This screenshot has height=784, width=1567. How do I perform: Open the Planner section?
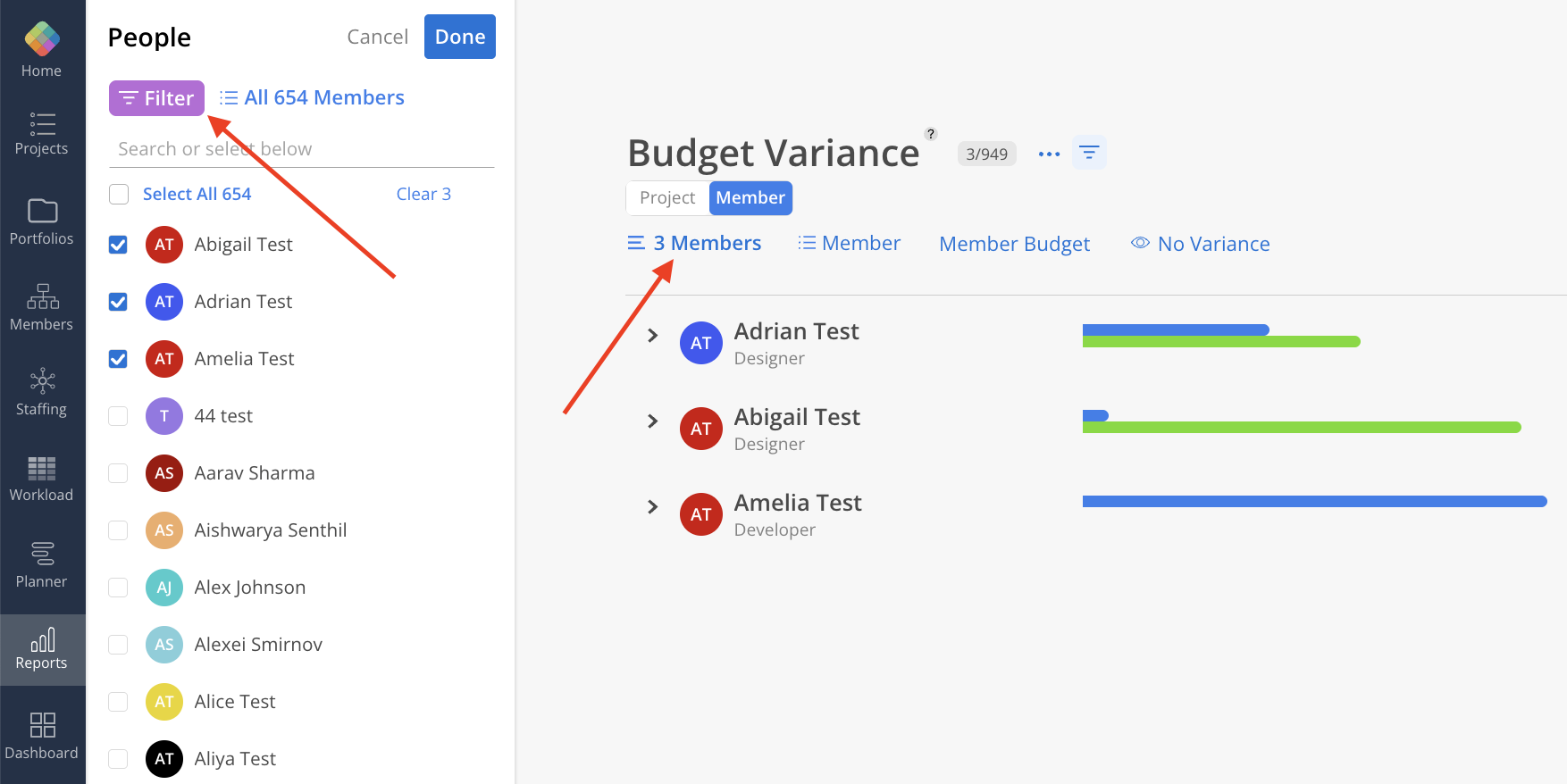tap(42, 565)
